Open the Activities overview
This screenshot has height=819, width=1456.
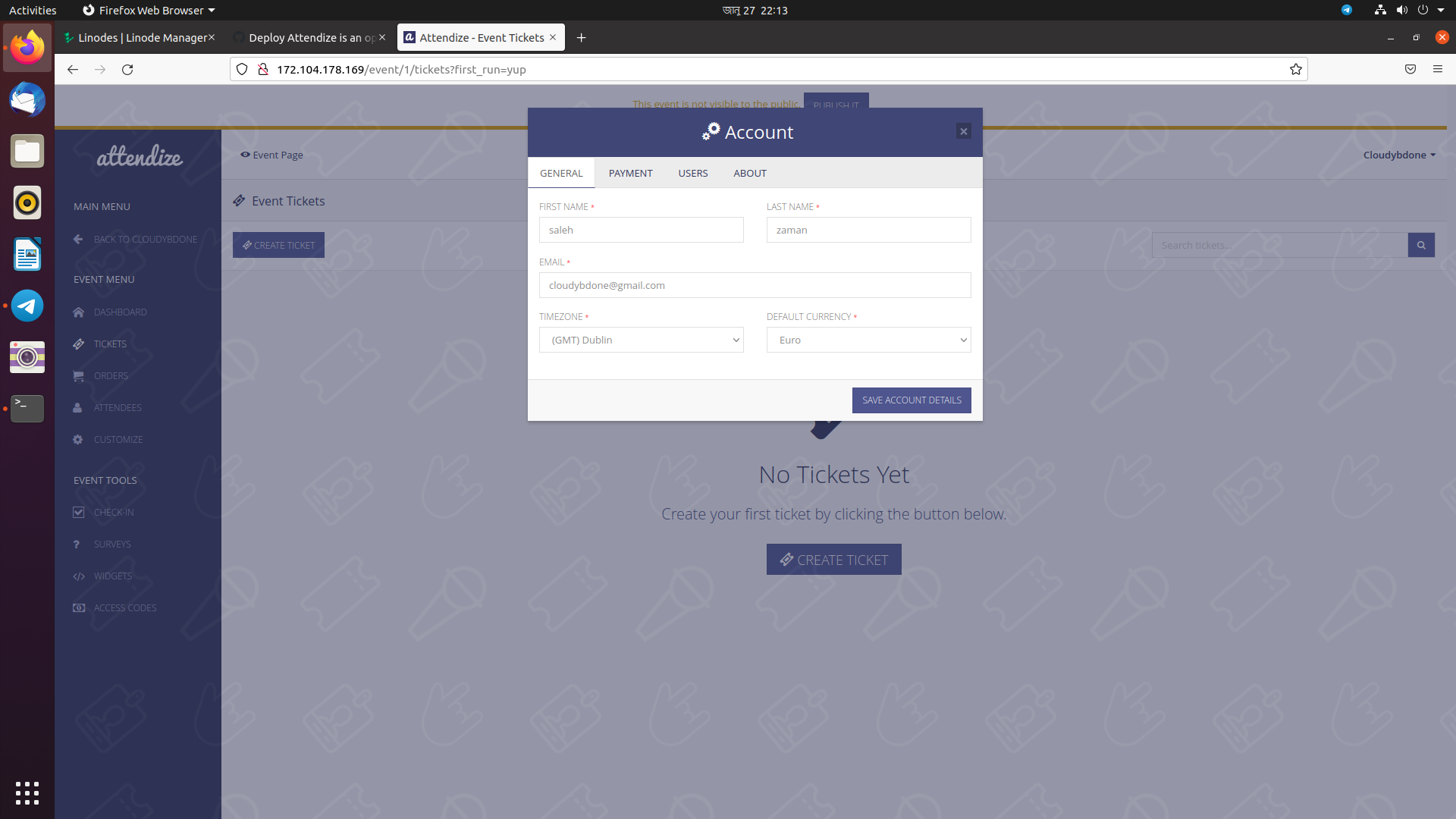coord(33,10)
